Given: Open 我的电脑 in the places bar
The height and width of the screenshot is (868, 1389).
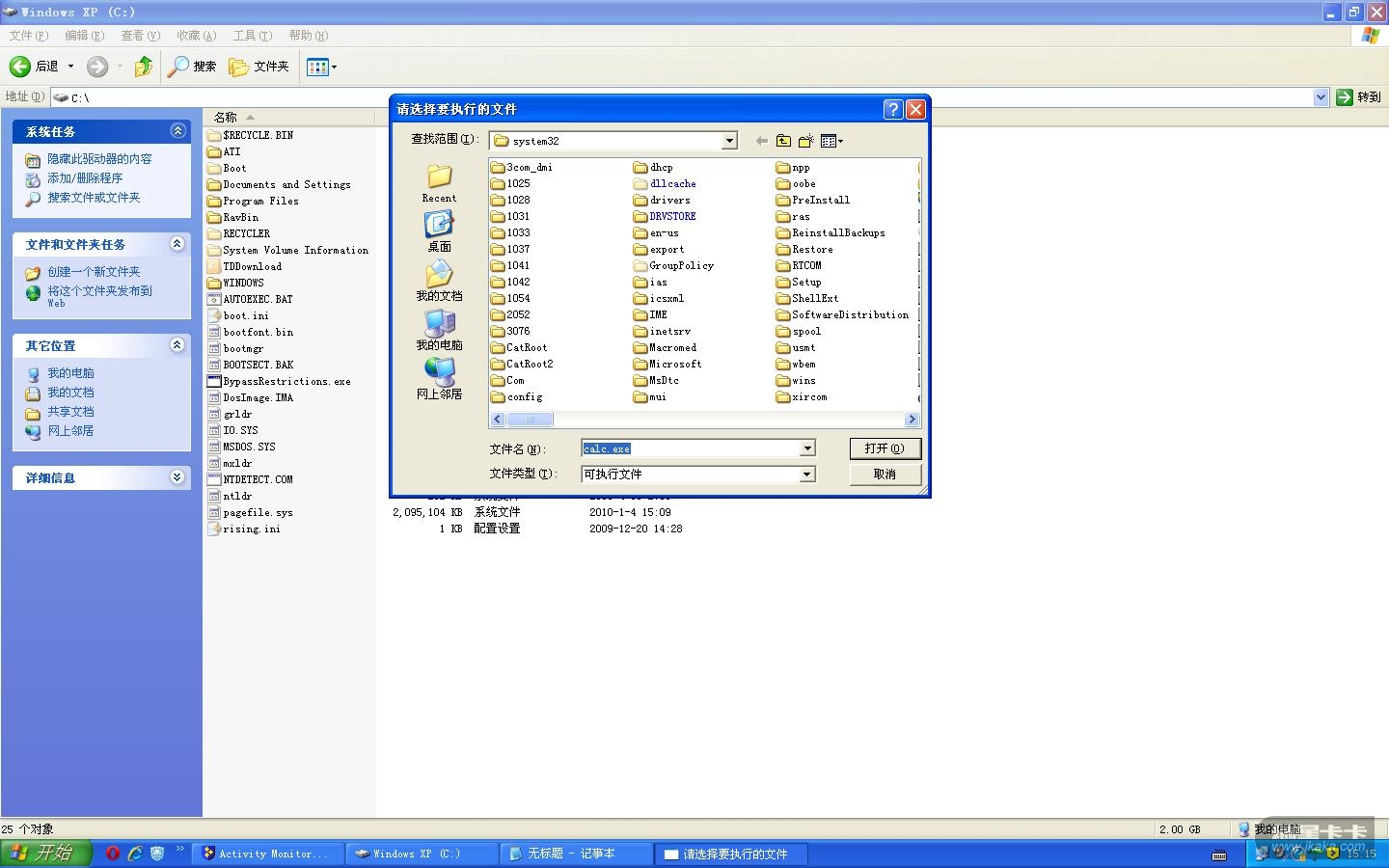Looking at the screenshot, I should tap(439, 330).
